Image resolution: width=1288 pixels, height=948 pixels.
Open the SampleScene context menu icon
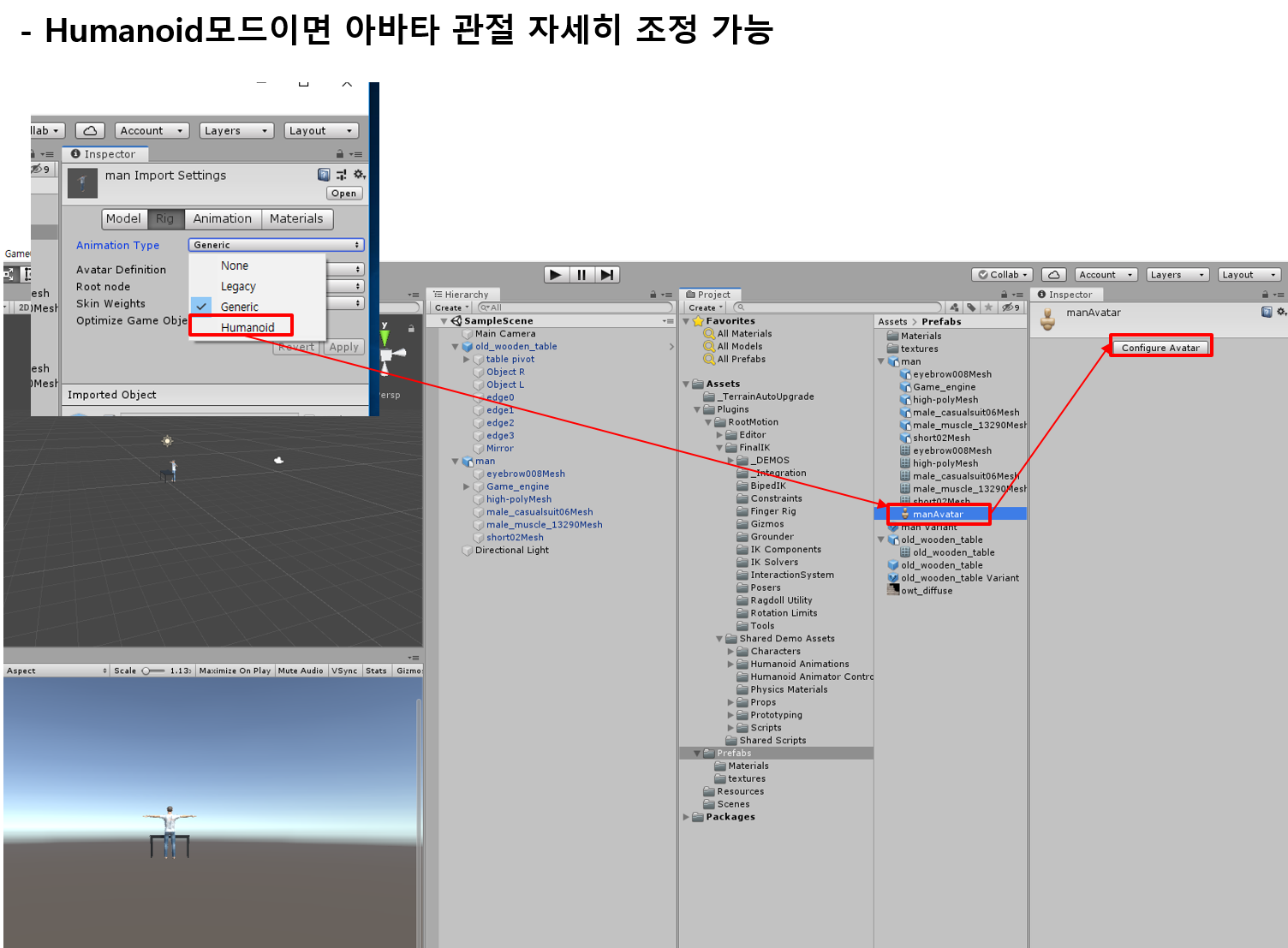tap(667, 321)
